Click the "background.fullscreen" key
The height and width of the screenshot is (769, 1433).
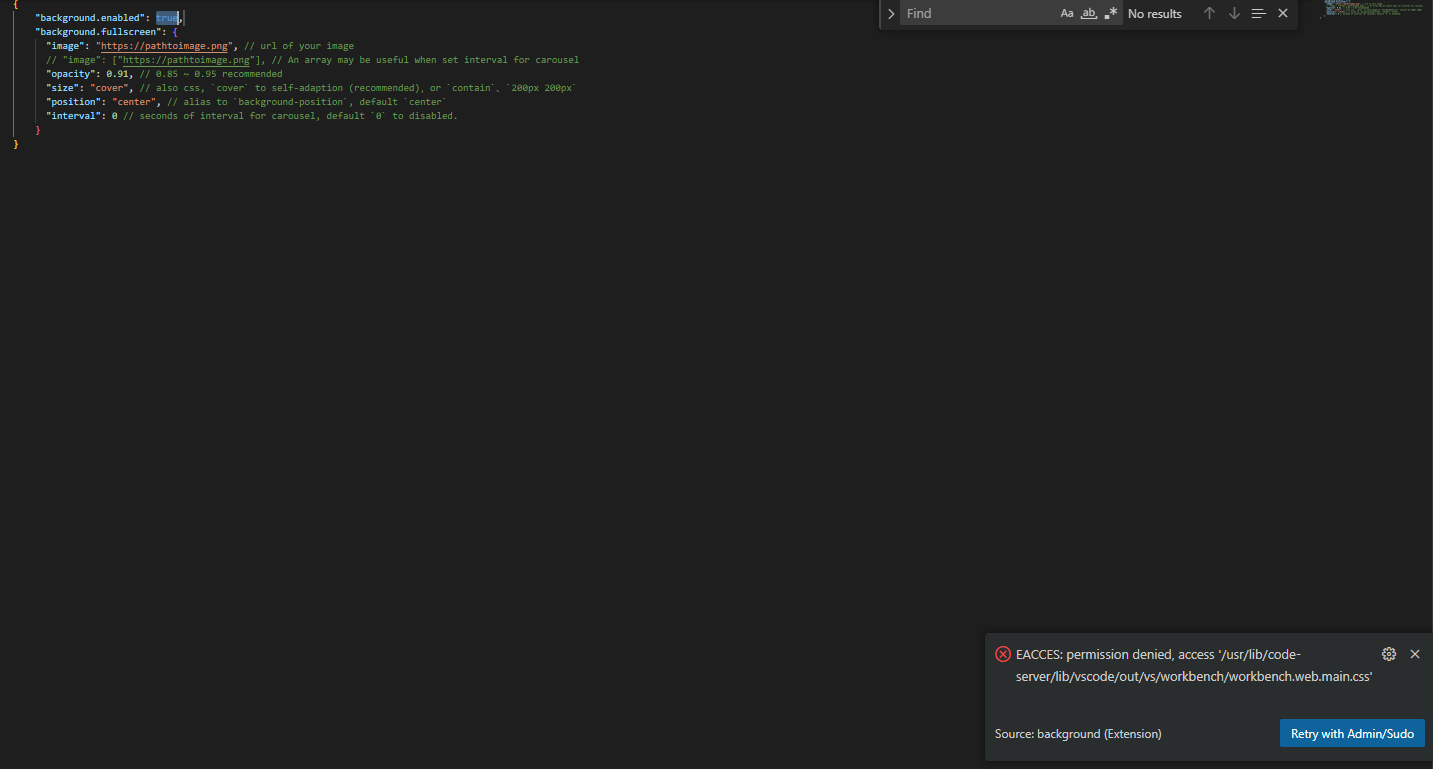pyautogui.click(x=98, y=32)
